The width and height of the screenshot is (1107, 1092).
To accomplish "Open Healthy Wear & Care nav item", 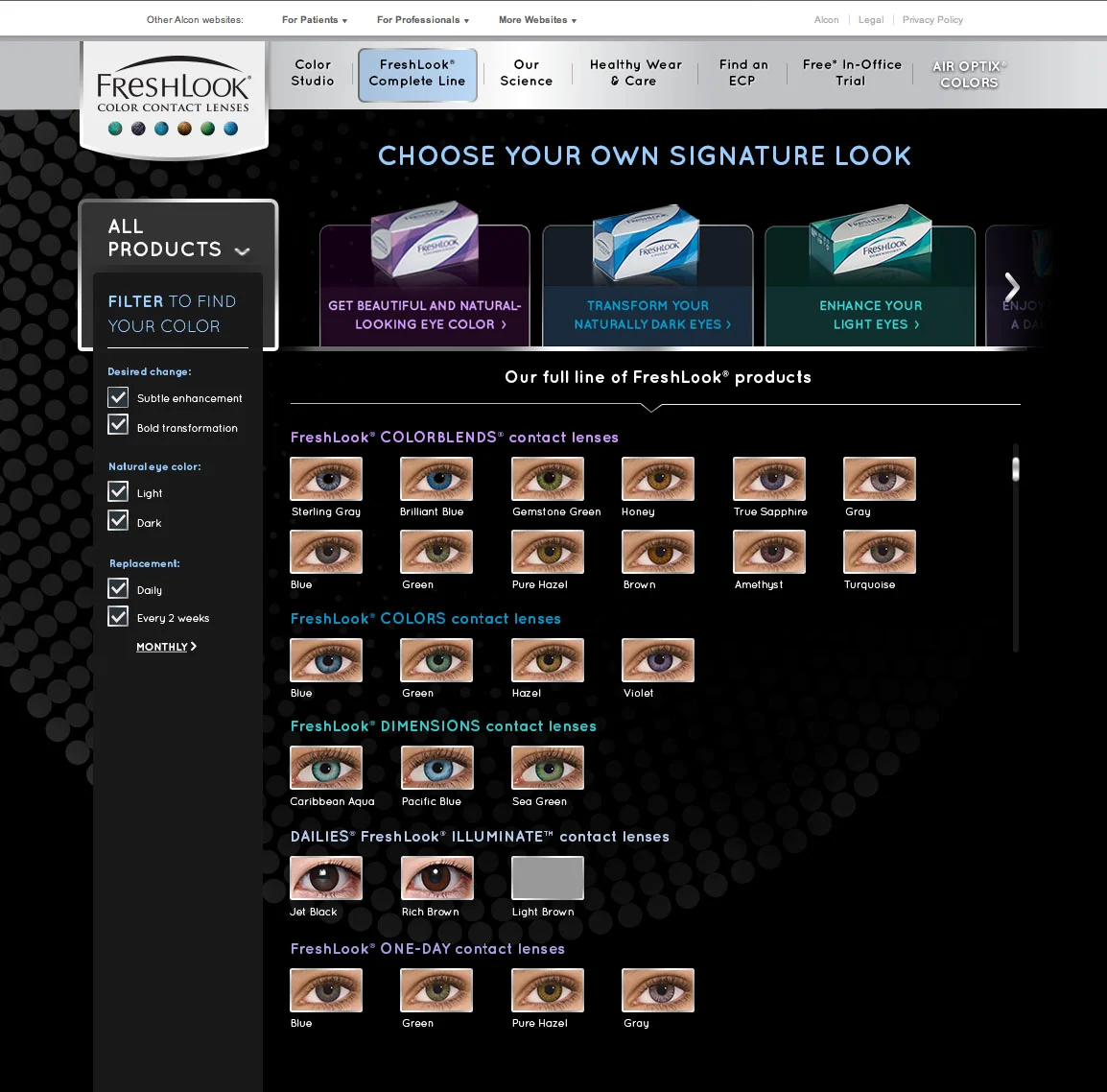I will (635, 73).
